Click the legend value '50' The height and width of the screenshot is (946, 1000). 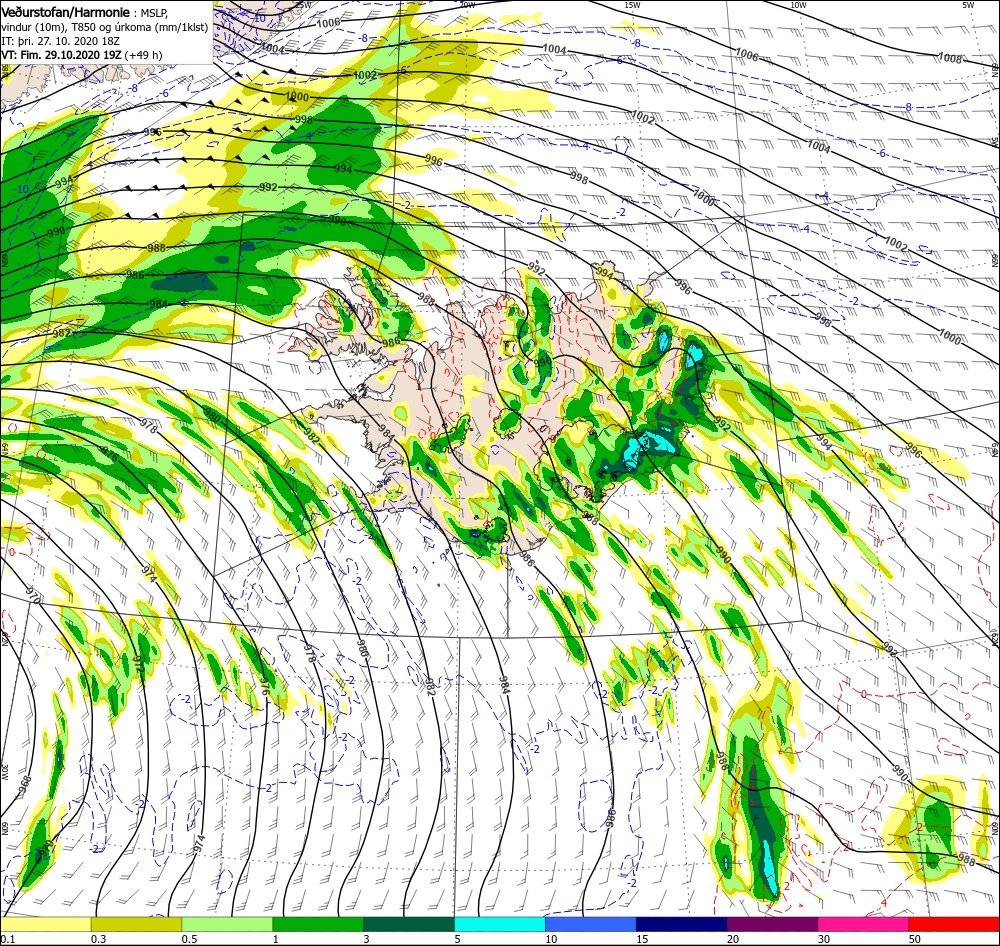[x=915, y=939]
